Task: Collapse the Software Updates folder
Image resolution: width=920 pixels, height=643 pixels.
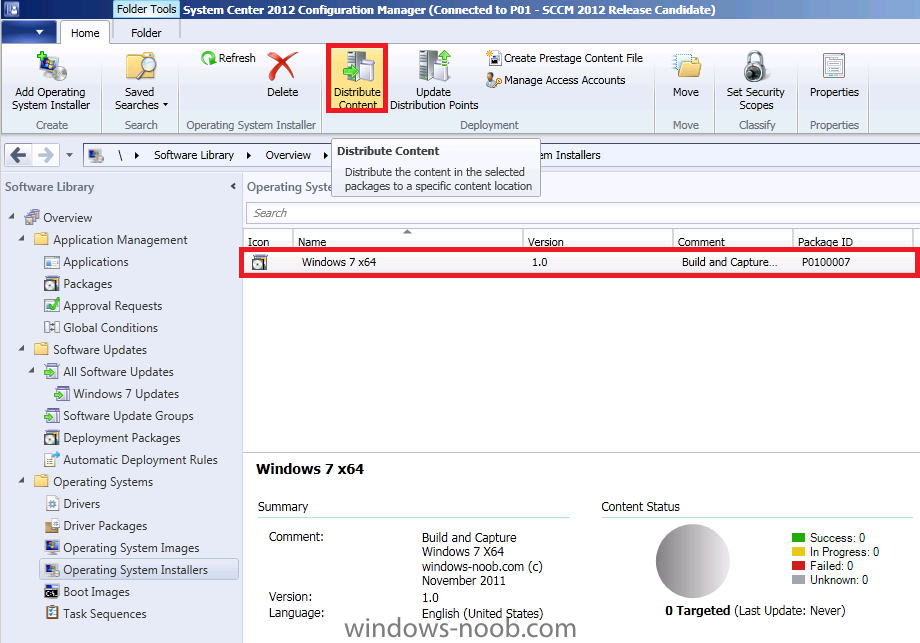Action: pos(22,348)
